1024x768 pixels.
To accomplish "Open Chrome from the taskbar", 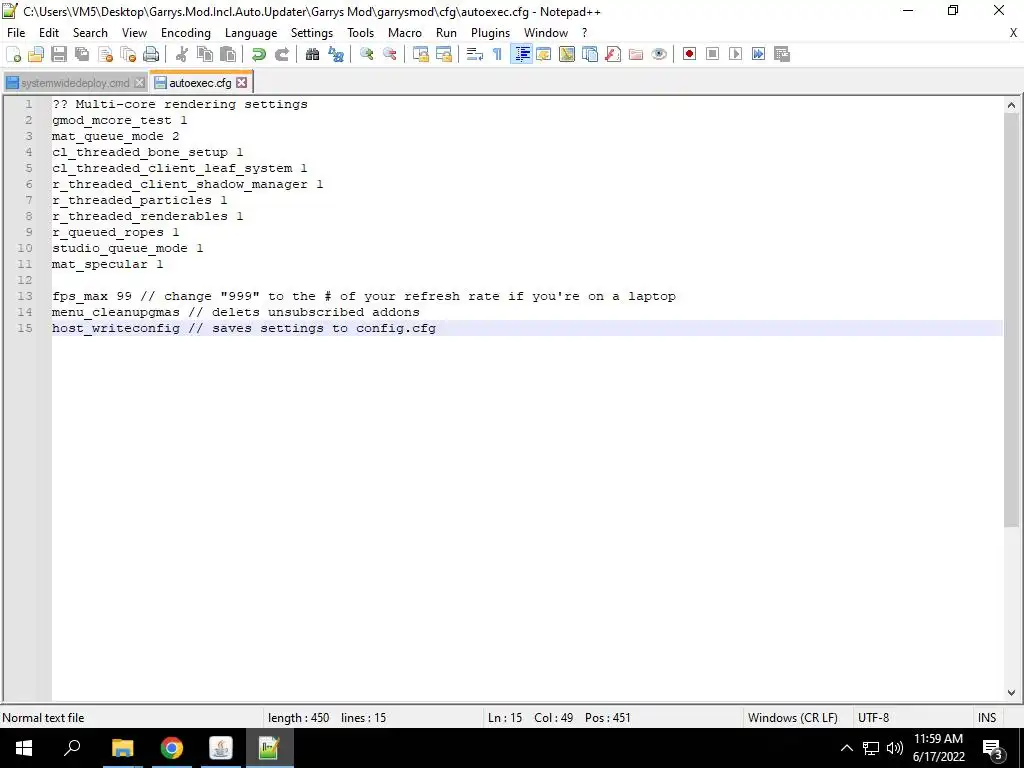I will coord(172,748).
